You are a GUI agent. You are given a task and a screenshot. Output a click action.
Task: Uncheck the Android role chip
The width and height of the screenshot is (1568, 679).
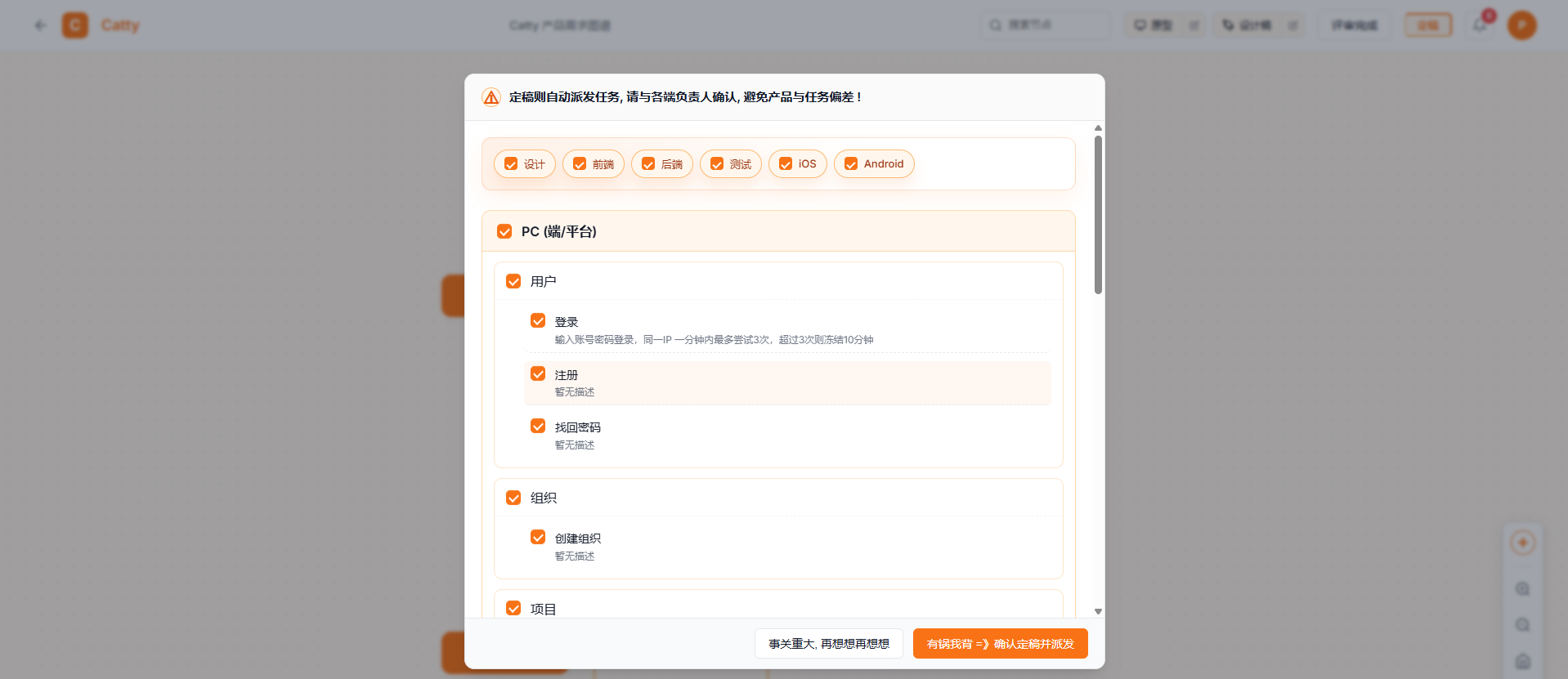[x=874, y=164]
